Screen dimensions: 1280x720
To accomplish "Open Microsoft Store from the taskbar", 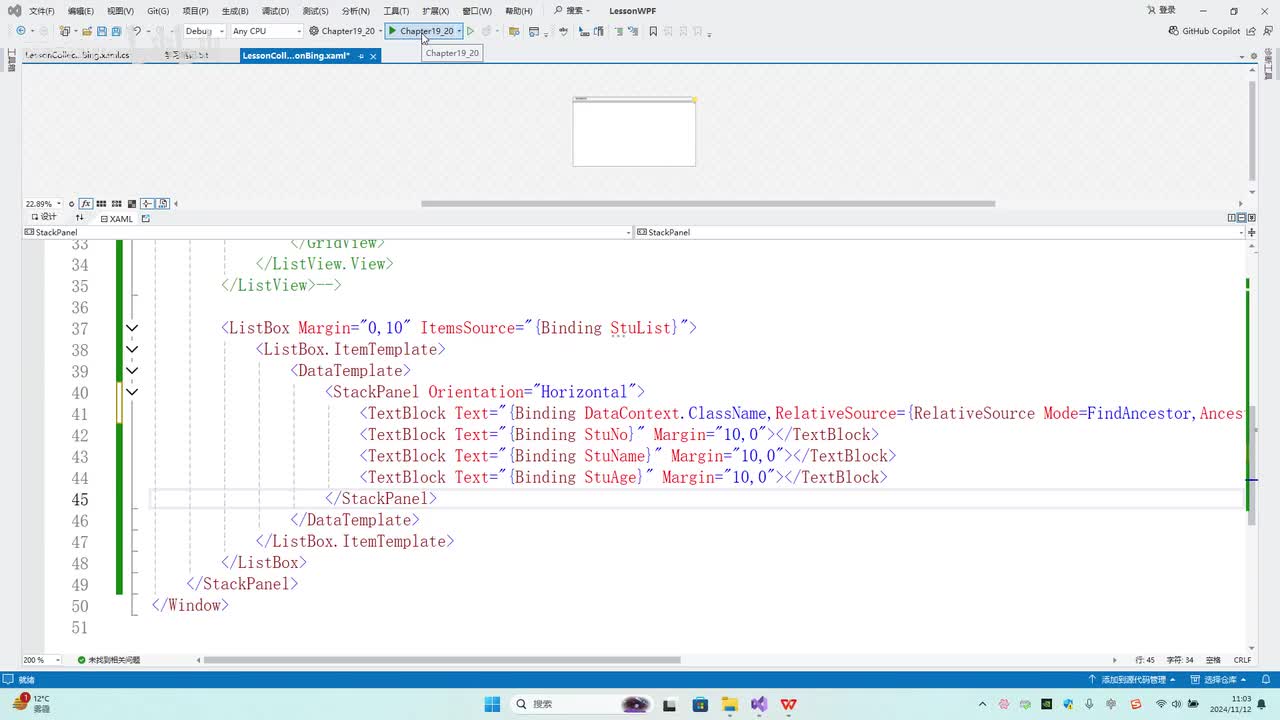I will [x=700, y=704].
